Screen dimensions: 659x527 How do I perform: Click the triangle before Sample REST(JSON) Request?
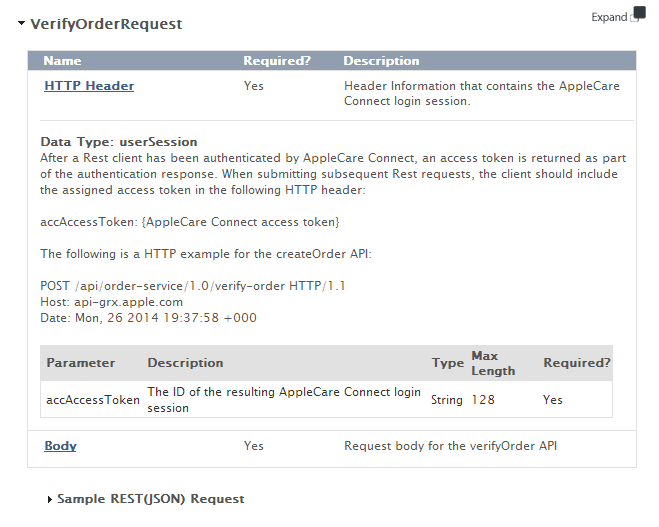(x=50, y=499)
